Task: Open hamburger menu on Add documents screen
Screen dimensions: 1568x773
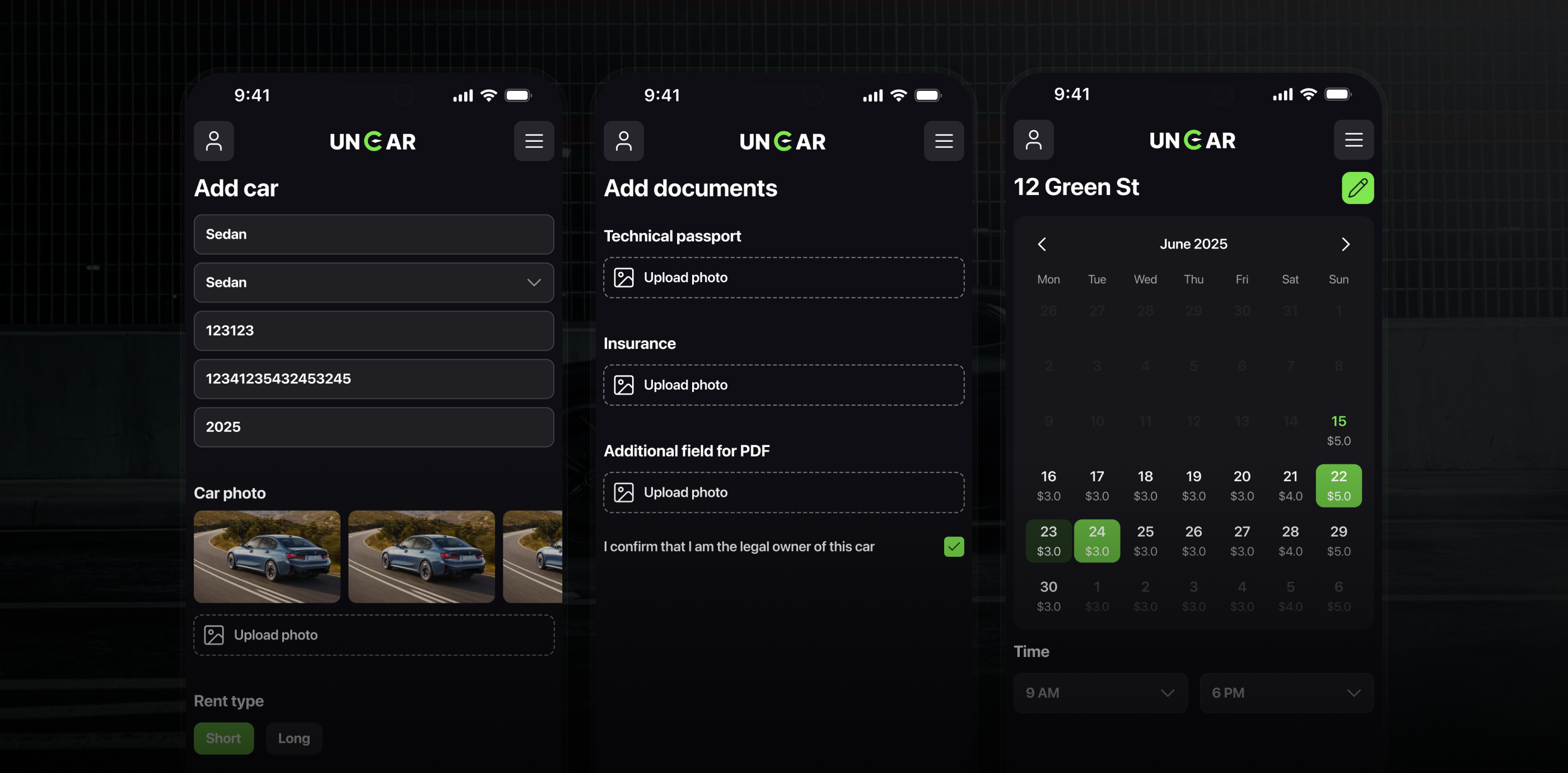Action: click(944, 141)
